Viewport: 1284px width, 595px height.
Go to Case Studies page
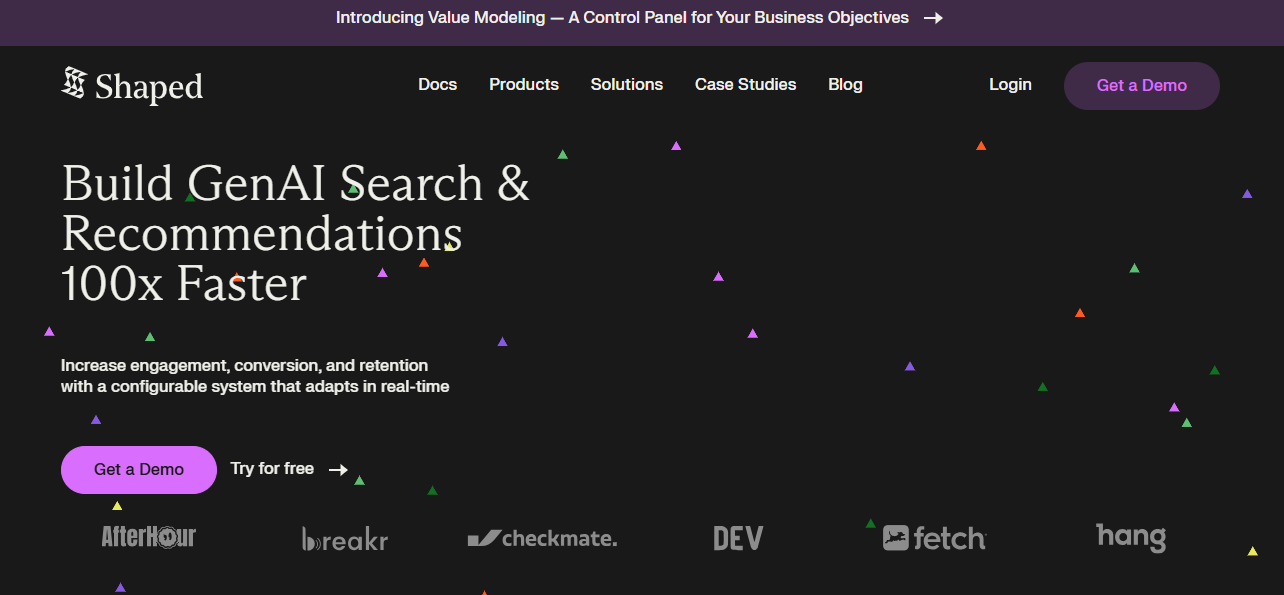tap(746, 85)
